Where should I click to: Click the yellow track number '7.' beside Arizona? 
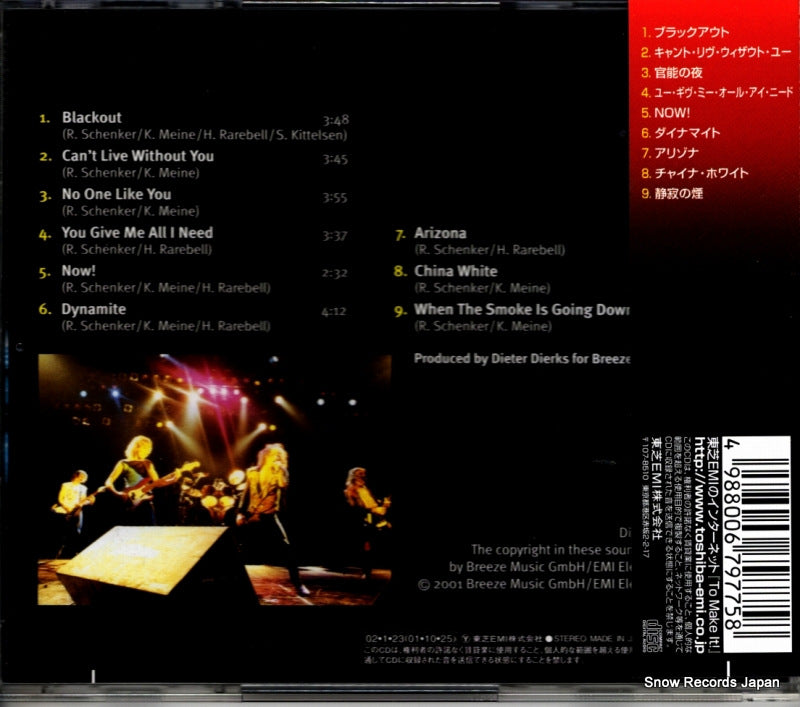pos(401,235)
